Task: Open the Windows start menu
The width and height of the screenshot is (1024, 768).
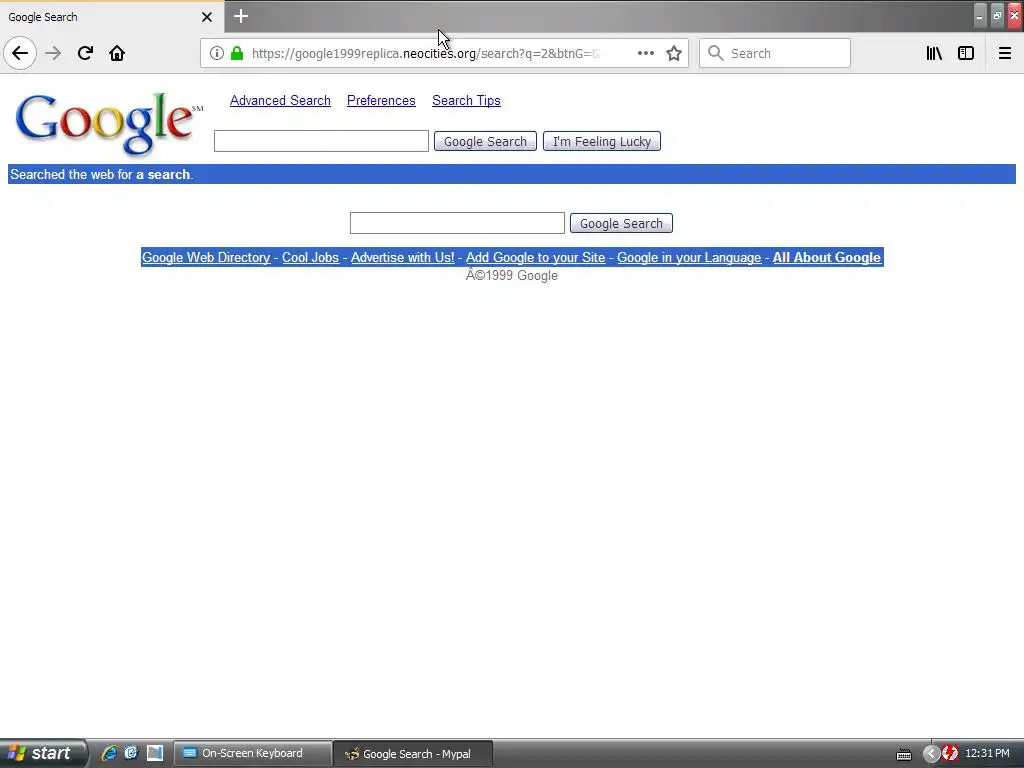Action: click(43, 754)
